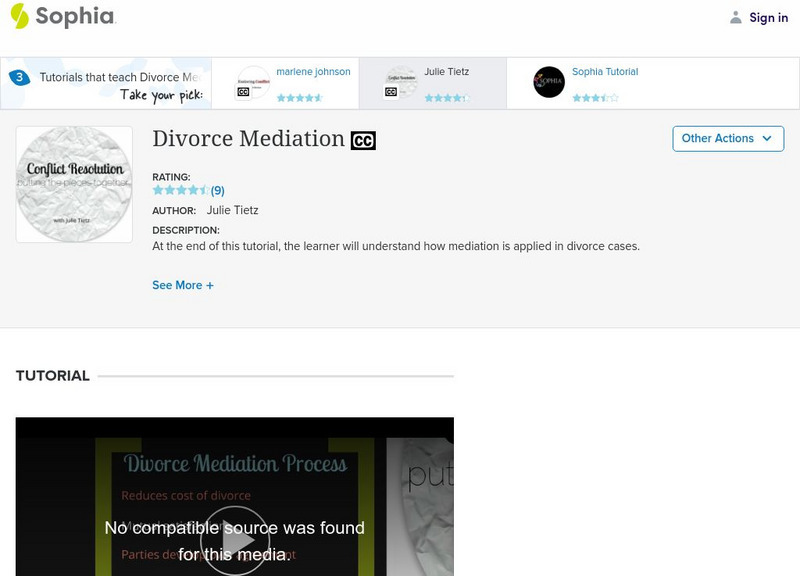Select the Julie Tietz tutorial tab
Screen dimensions: 800x576
pyautogui.click(x=433, y=83)
